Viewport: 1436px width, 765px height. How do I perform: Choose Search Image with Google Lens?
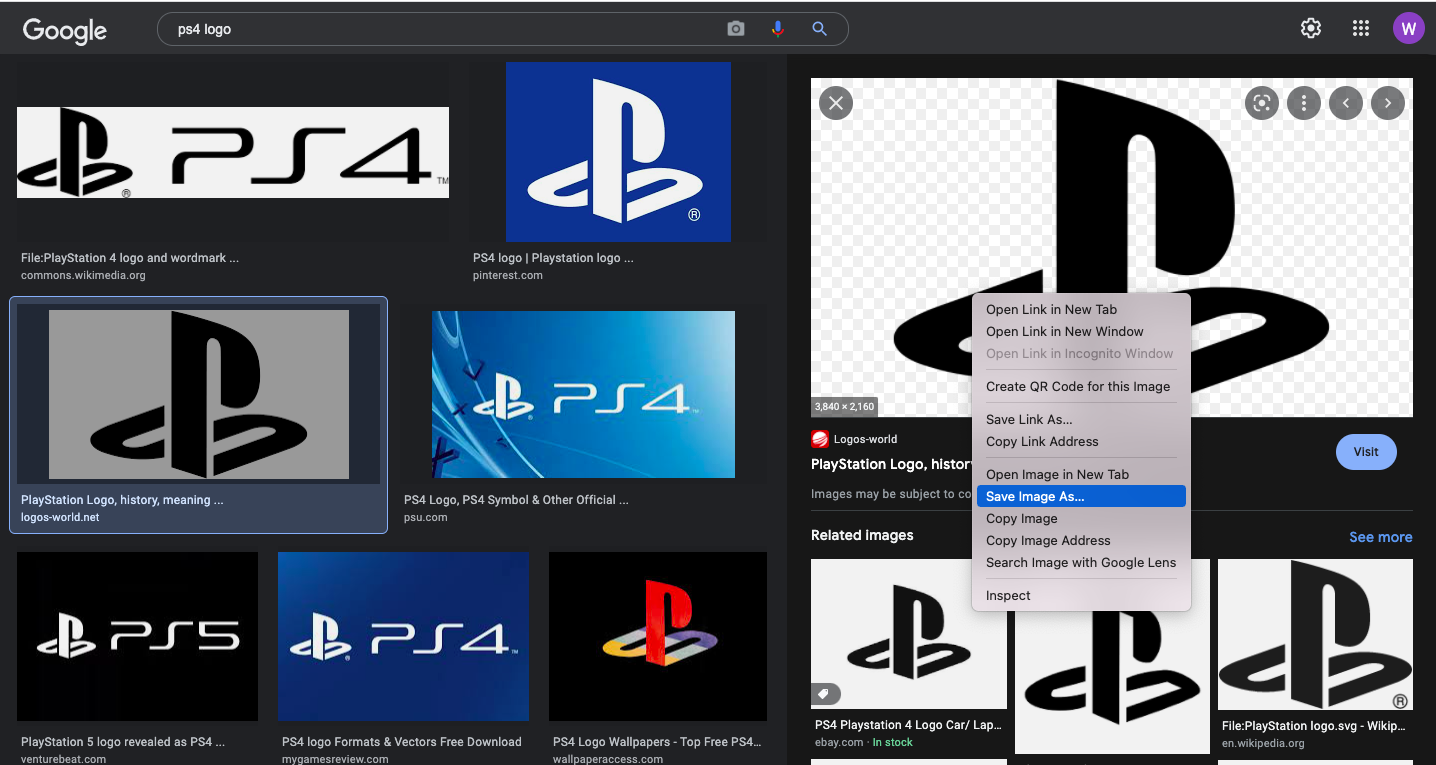(1081, 563)
